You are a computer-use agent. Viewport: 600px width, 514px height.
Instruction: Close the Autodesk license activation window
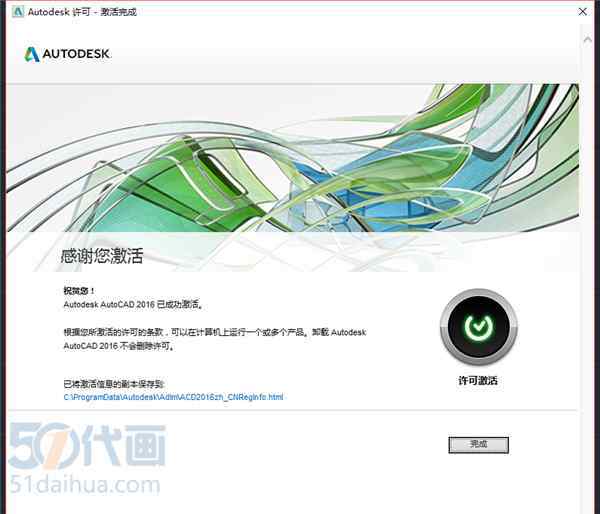582,11
